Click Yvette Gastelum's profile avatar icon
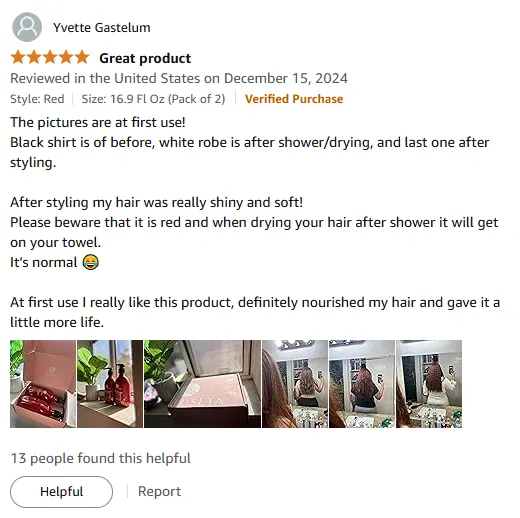This screenshot has width=520, height=518. [x=27, y=27]
